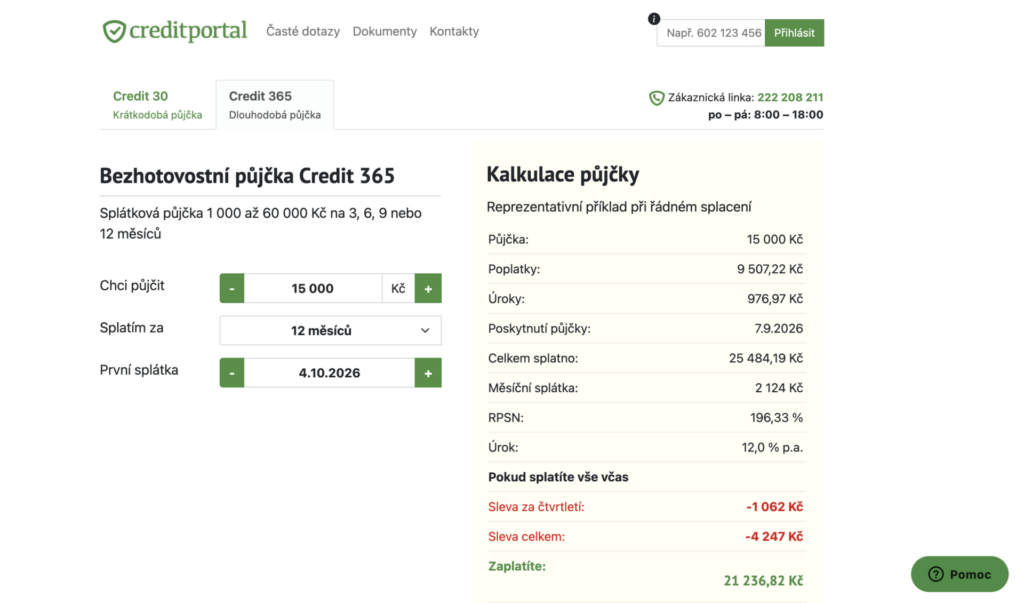Click the Poplatky amount 9 507,22 Kč
The height and width of the screenshot is (603, 1024).
(770, 269)
